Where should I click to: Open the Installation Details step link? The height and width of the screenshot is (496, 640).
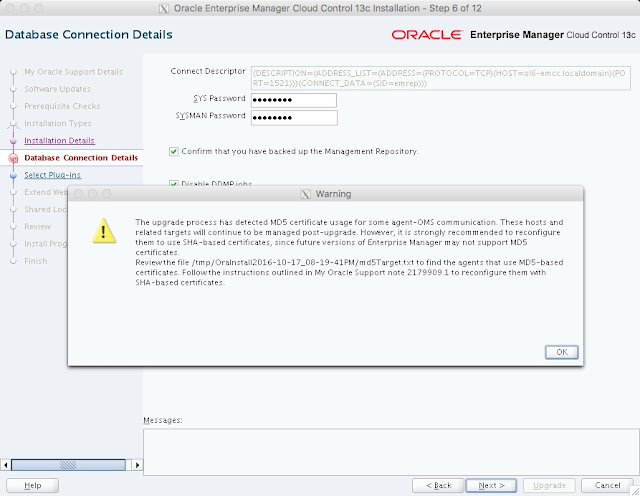coord(59,140)
